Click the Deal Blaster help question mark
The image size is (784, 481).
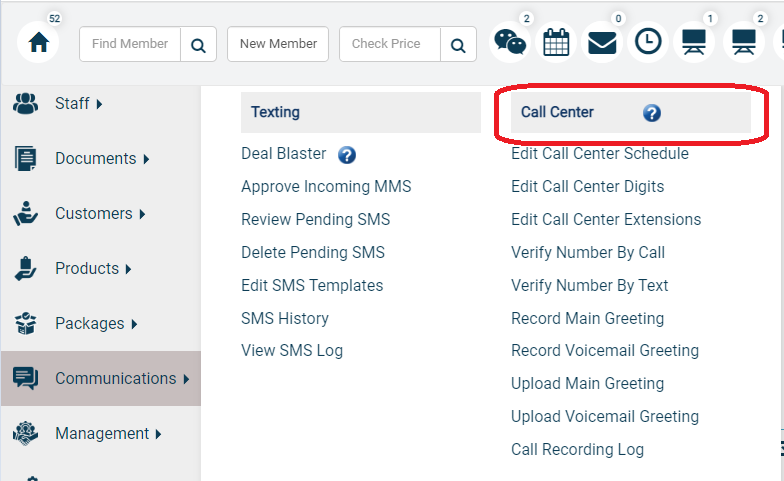coord(346,154)
